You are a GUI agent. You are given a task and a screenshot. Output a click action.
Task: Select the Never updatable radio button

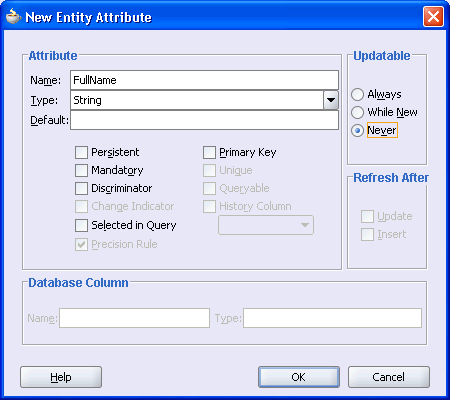point(357,131)
